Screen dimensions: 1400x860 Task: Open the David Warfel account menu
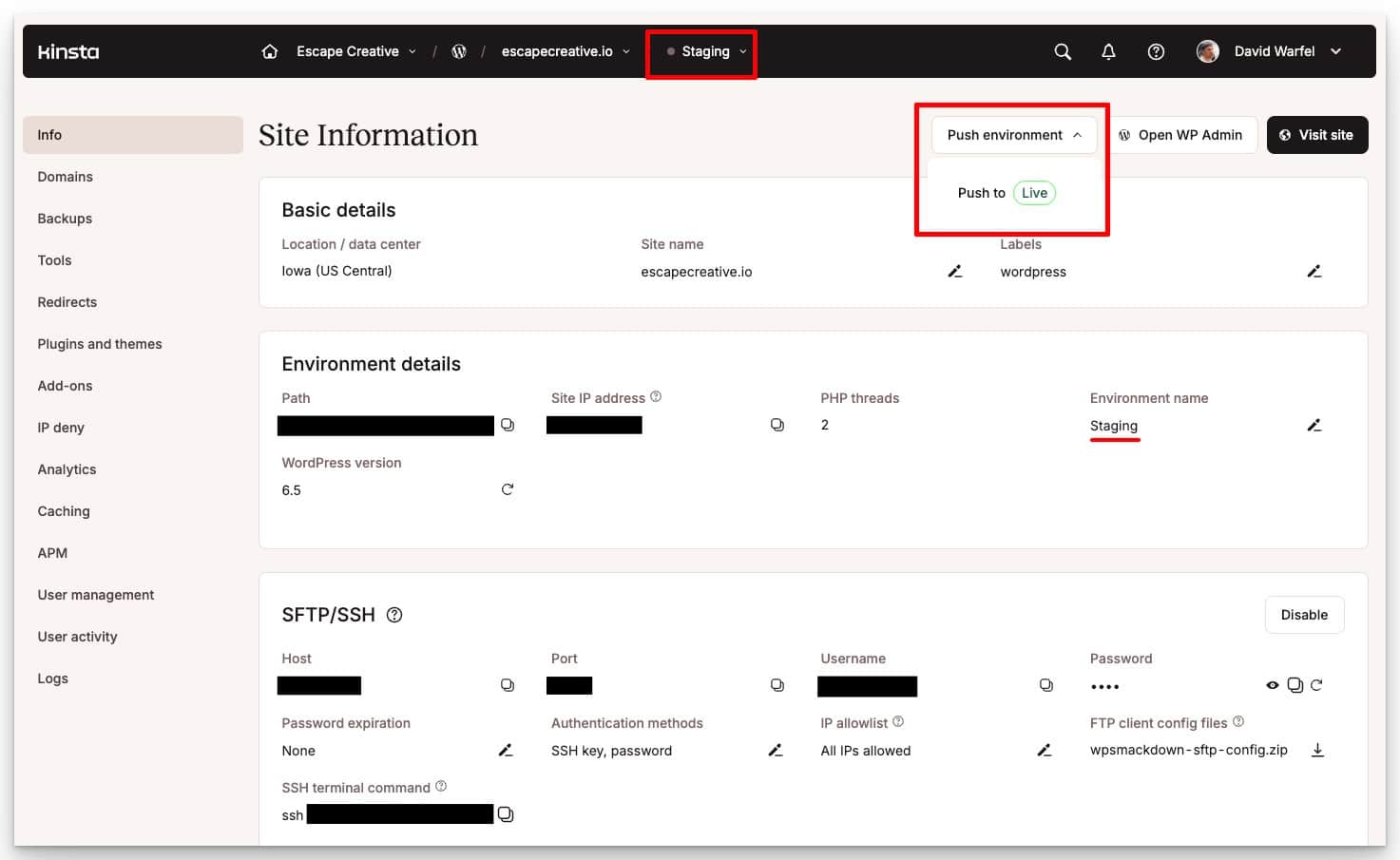pyautogui.click(x=1270, y=51)
